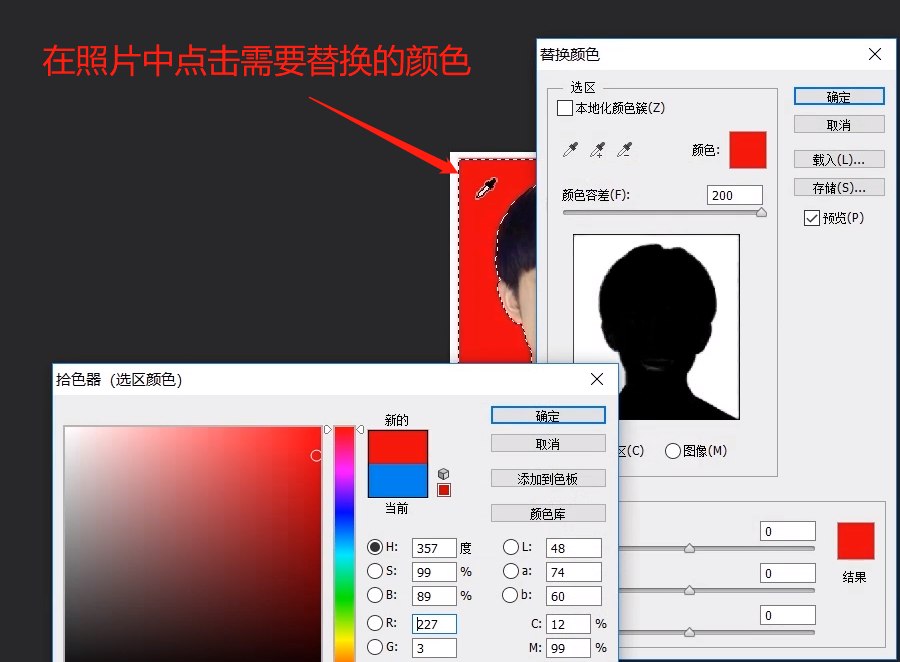The height and width of the screenshot is (662, 900).
Task: Toggle off the 预览(P) preview checkbox
Action: (811, 218)
